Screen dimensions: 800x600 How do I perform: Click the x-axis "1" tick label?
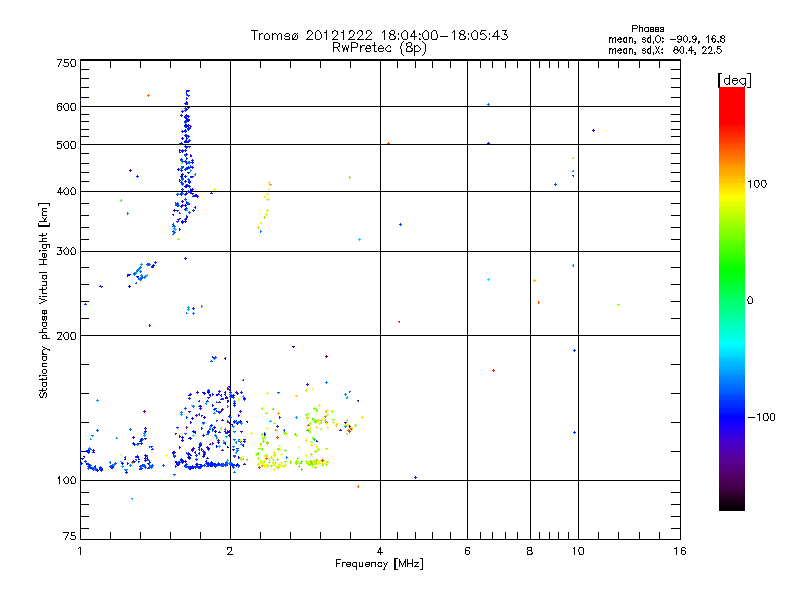(80, 551)
